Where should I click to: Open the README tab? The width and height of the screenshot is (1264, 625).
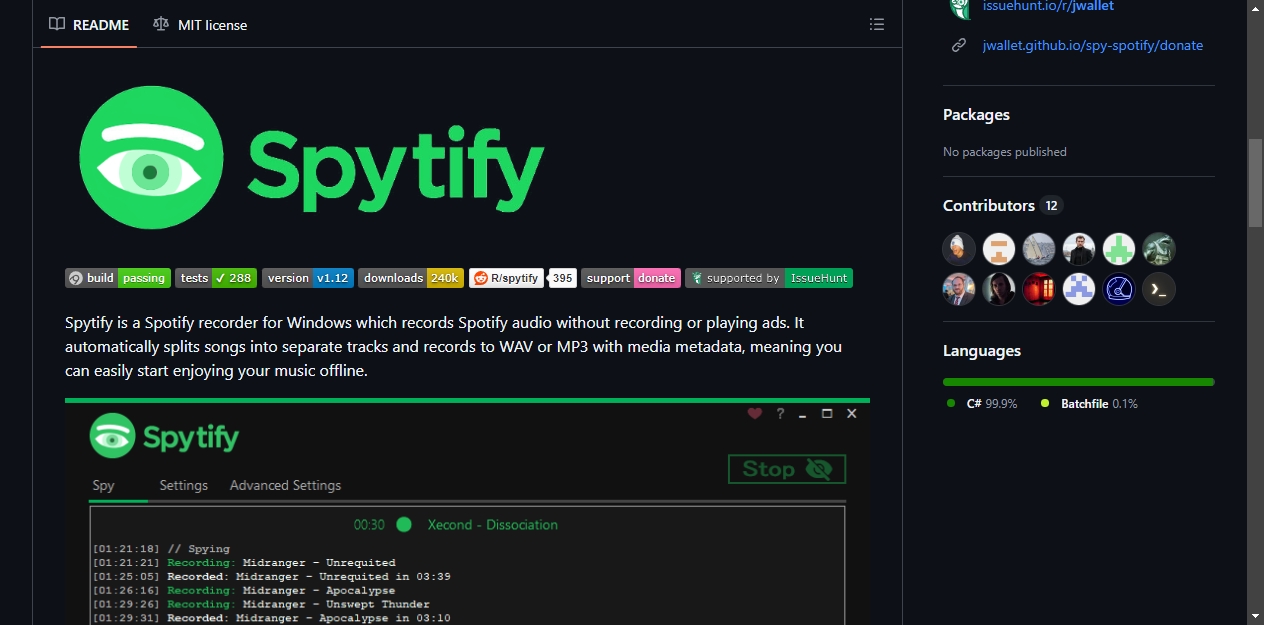pyautogui.click(x=89, y=24)
